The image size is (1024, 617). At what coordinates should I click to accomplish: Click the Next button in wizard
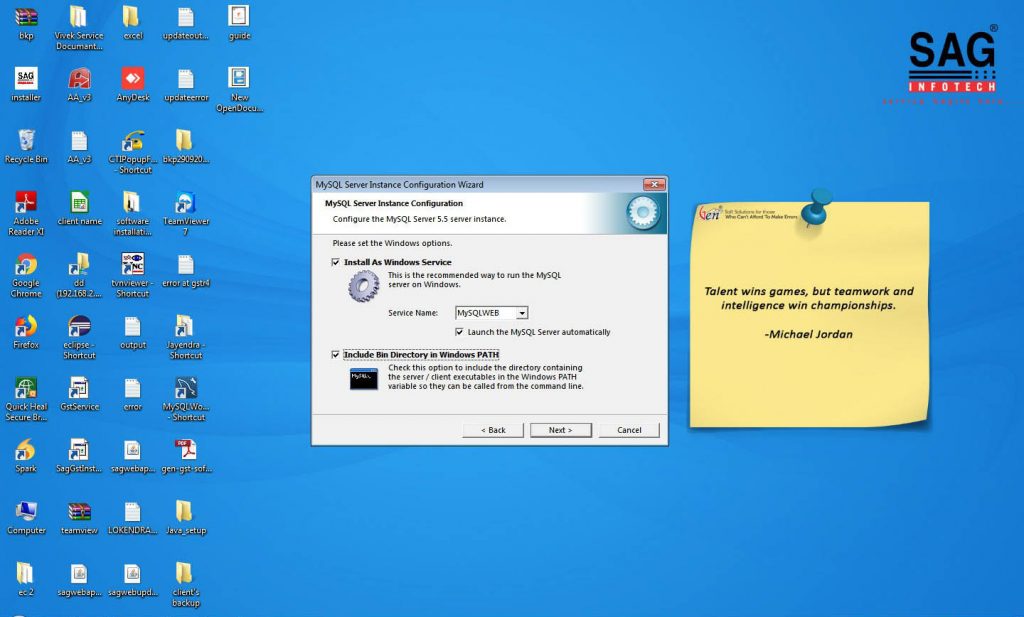point(560,430)
